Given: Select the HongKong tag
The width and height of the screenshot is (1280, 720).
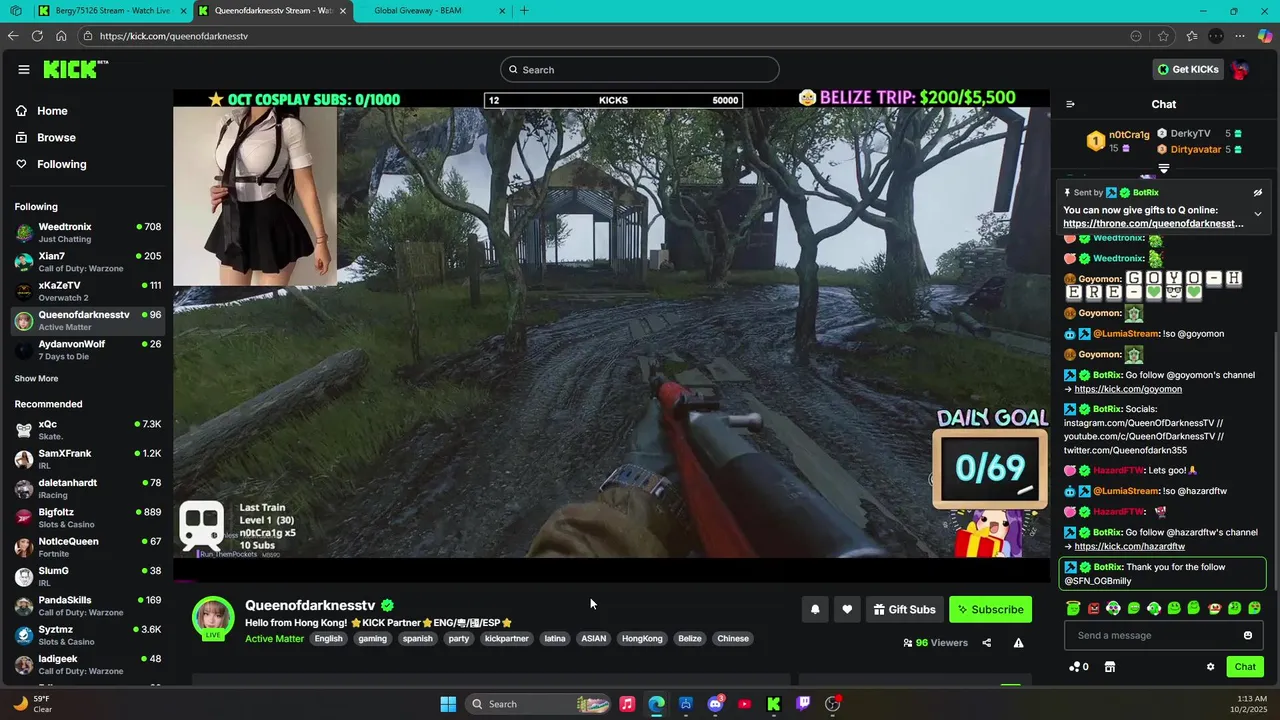Looking at the screenshot, I should pyautogui.click(x=642, y=639).
